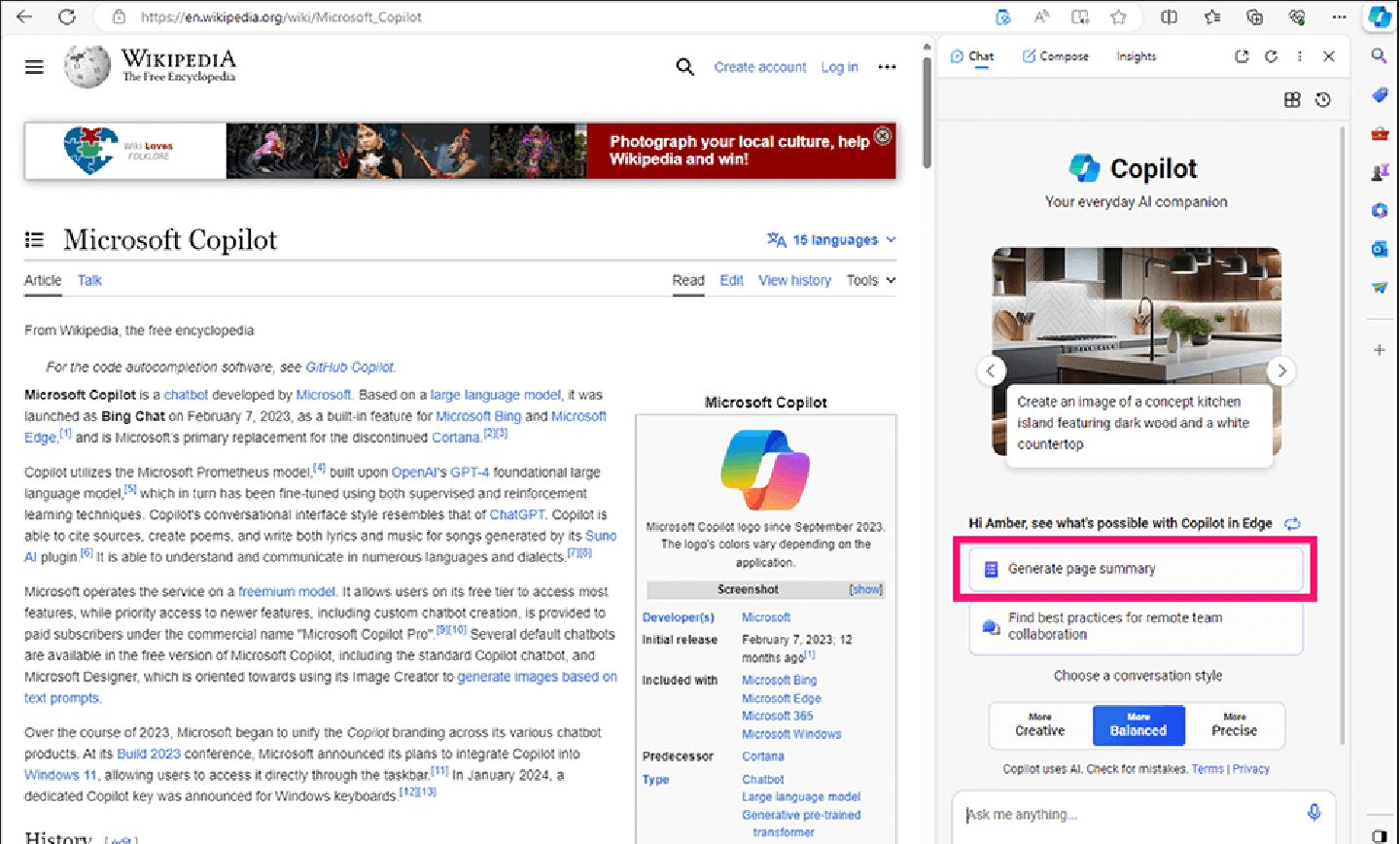1400x844 pixels.
Task: Refresh the Copilot pane
Action: 1271,56
